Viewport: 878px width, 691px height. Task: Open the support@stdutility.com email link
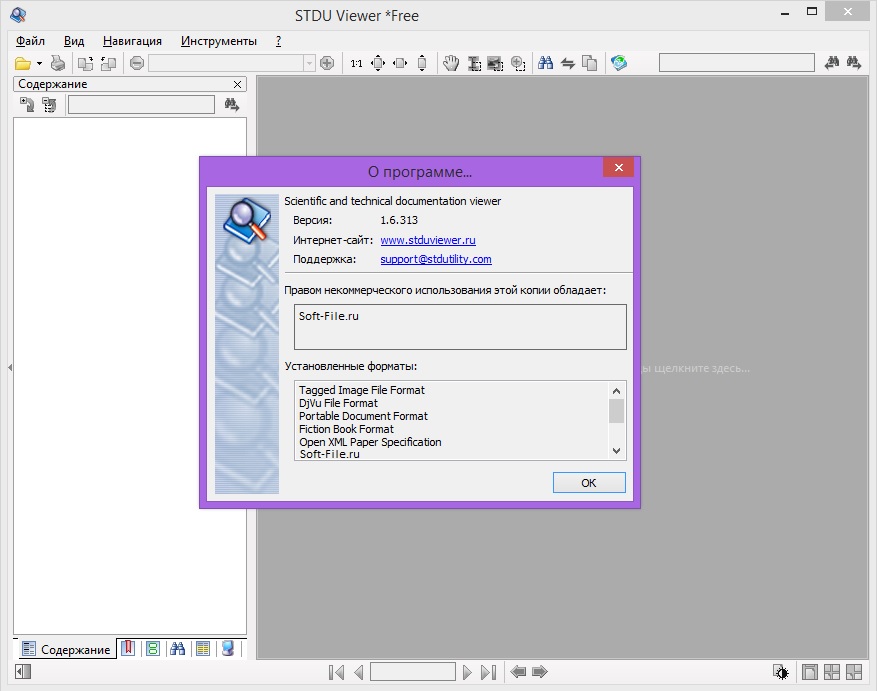point(436,259)
